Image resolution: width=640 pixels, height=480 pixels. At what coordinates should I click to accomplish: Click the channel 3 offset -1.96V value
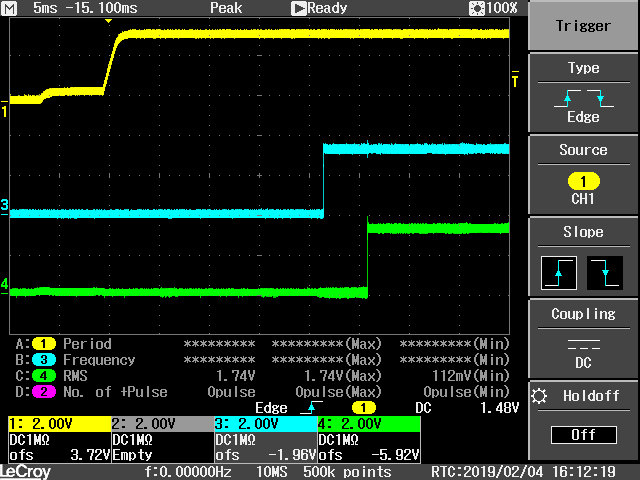pos(292,455)
